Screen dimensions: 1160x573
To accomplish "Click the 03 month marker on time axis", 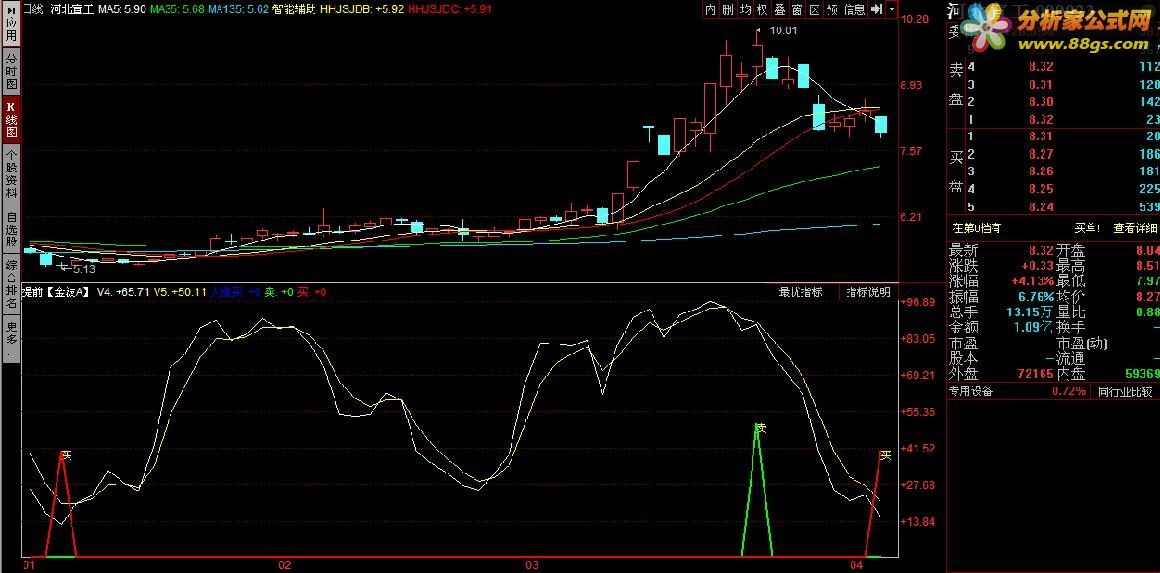I will coord(531,566).
